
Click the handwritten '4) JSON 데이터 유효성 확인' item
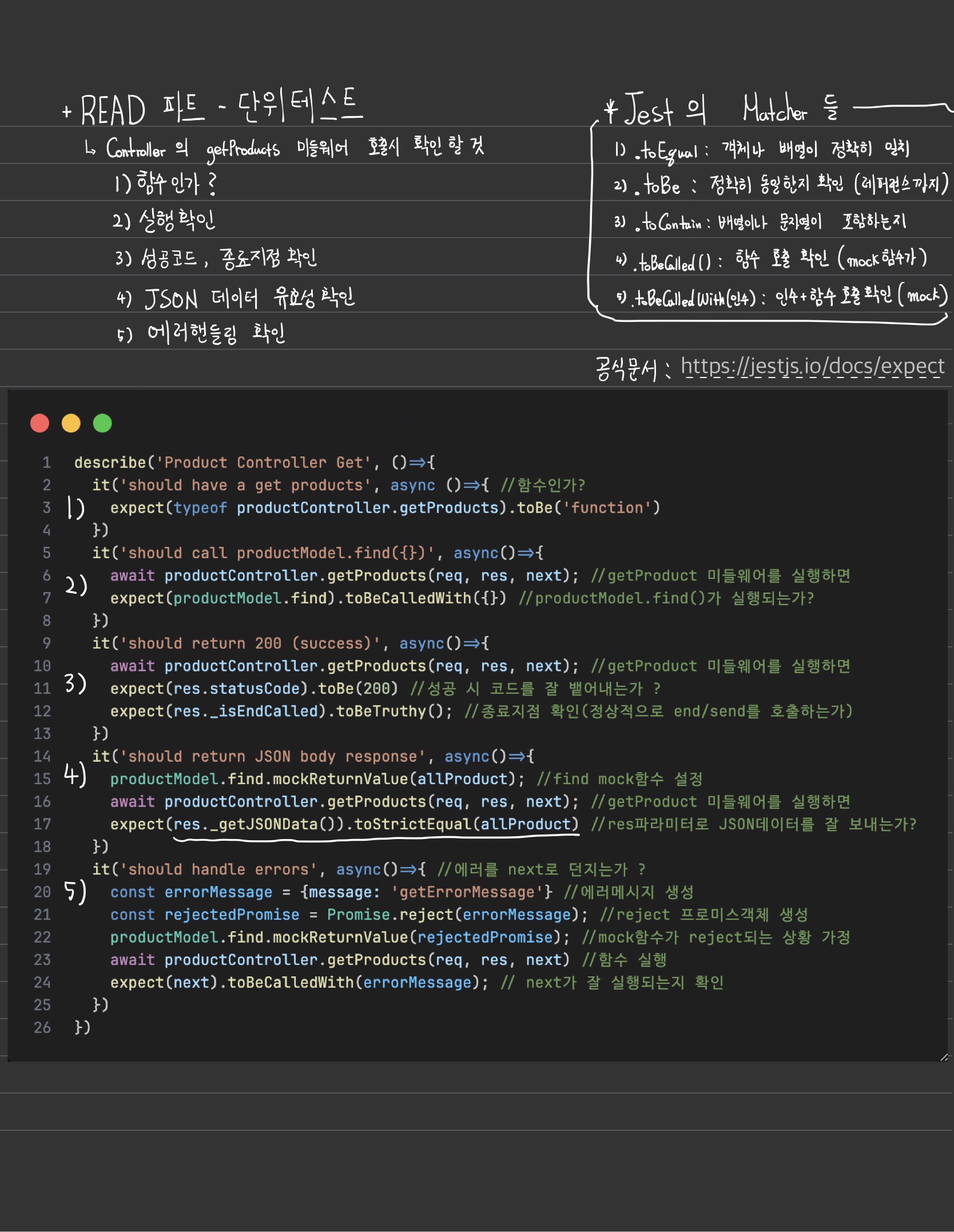click(x=235, y=297)
